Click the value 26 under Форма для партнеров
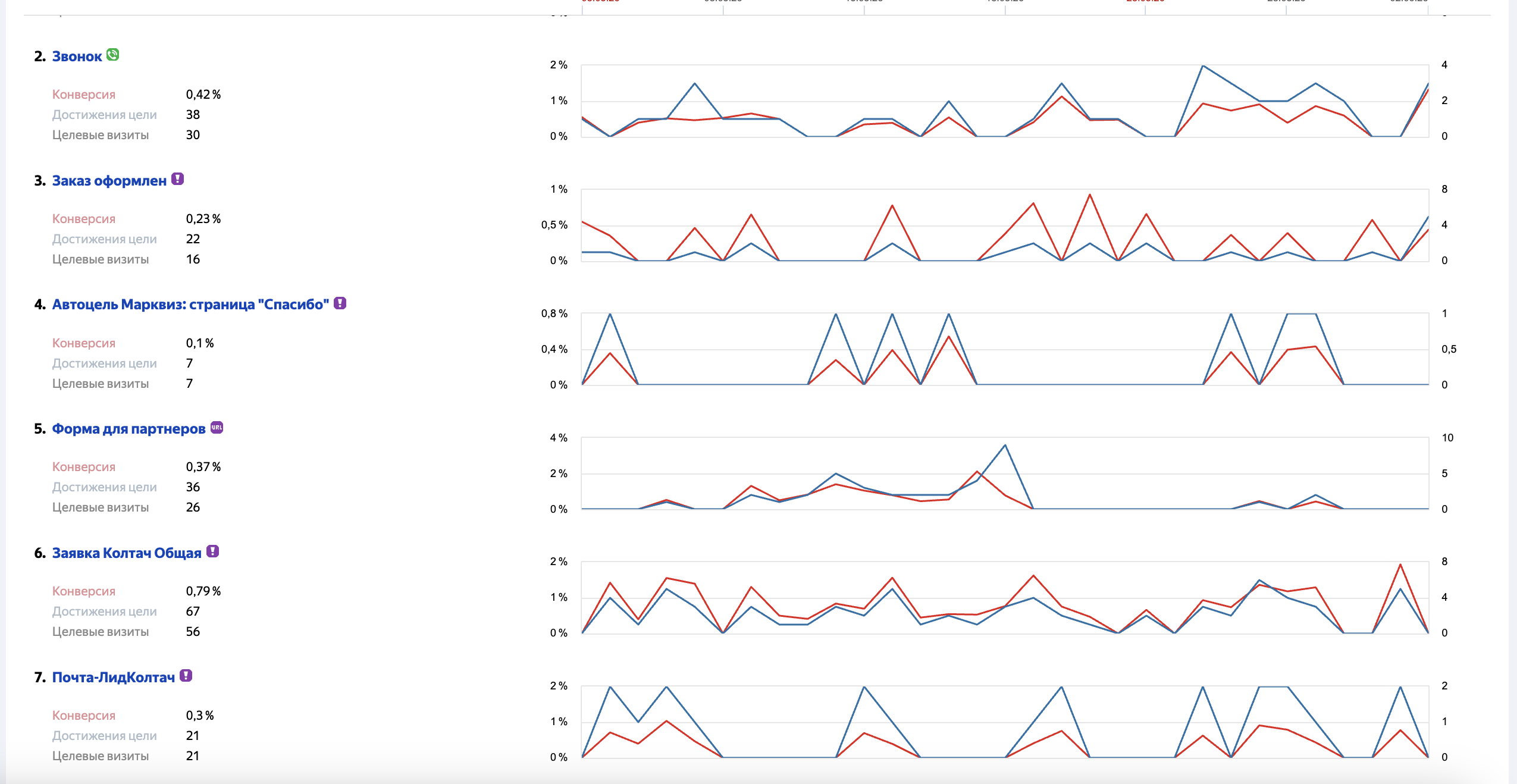Screen dimensions: 1517x784 [x=193, y=507]
